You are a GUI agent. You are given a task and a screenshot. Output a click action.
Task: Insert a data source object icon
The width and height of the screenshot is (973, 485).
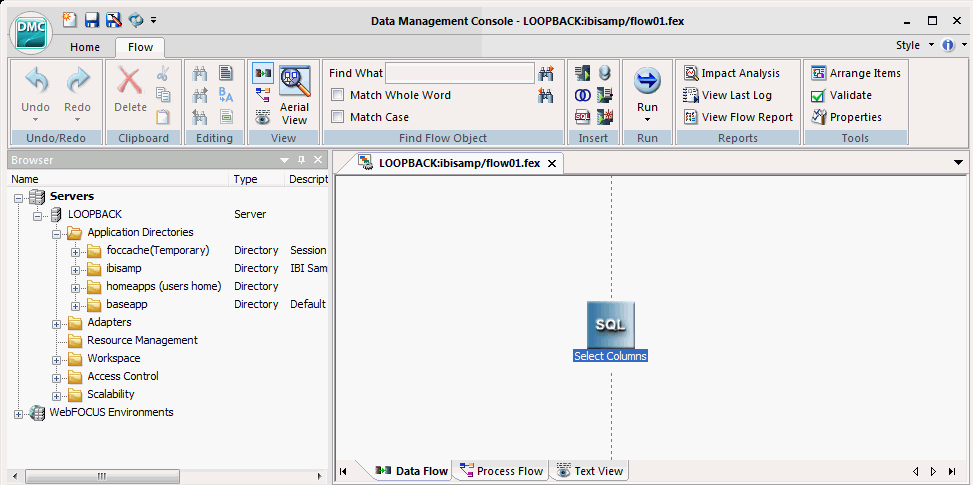[x=583, y=73]
